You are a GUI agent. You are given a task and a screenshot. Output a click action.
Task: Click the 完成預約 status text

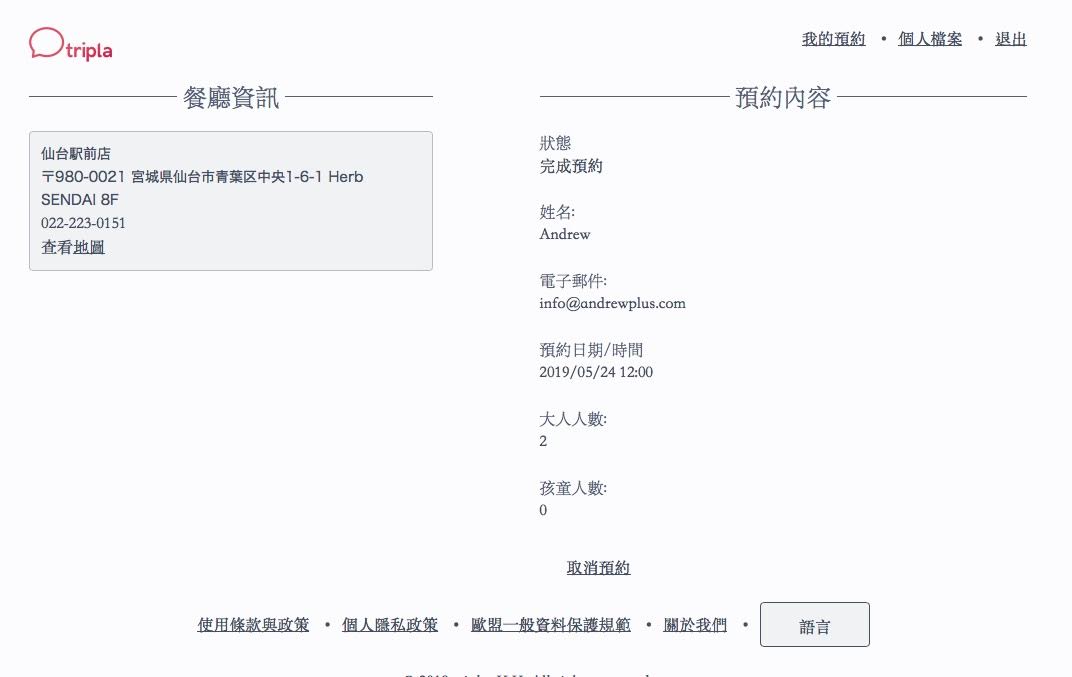(x=571, y=166)
